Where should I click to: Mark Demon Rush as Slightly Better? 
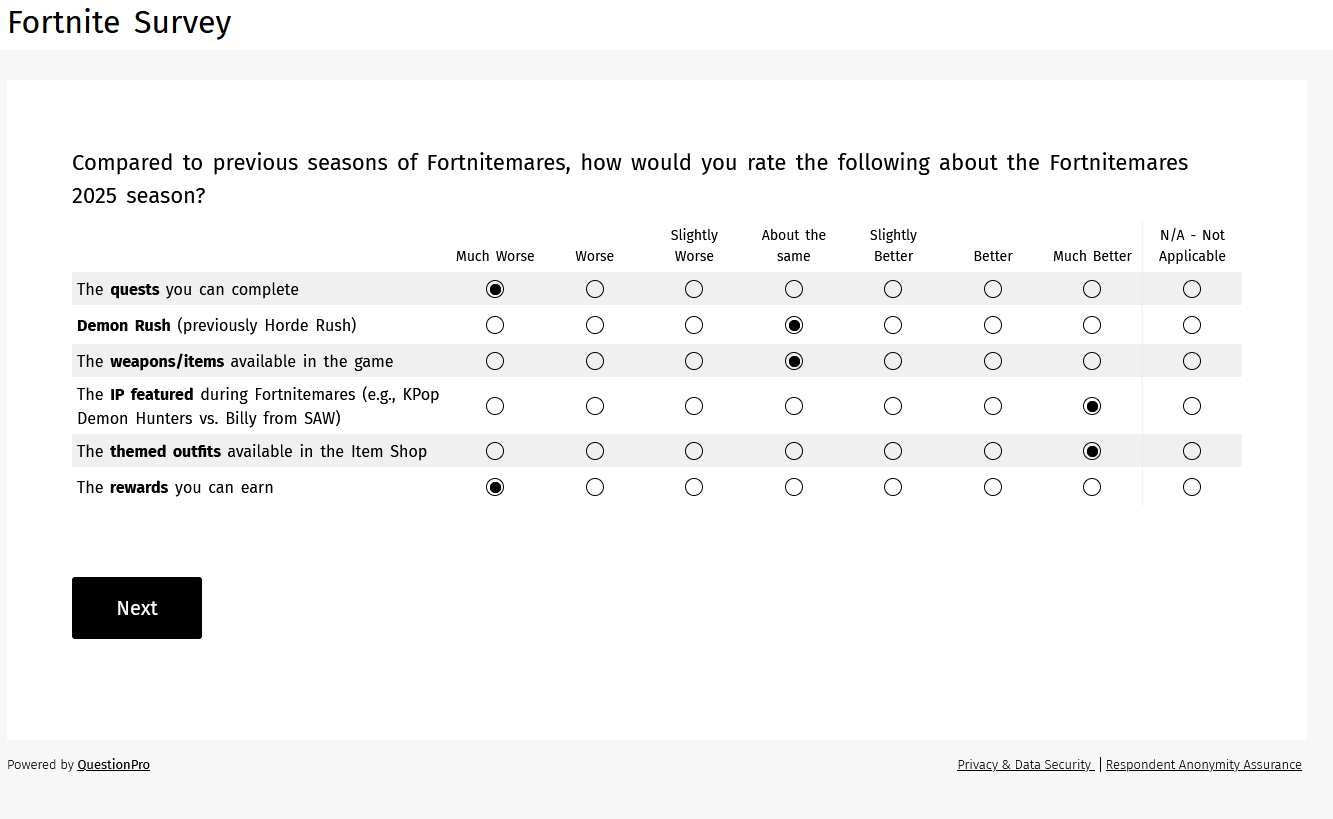893,325
